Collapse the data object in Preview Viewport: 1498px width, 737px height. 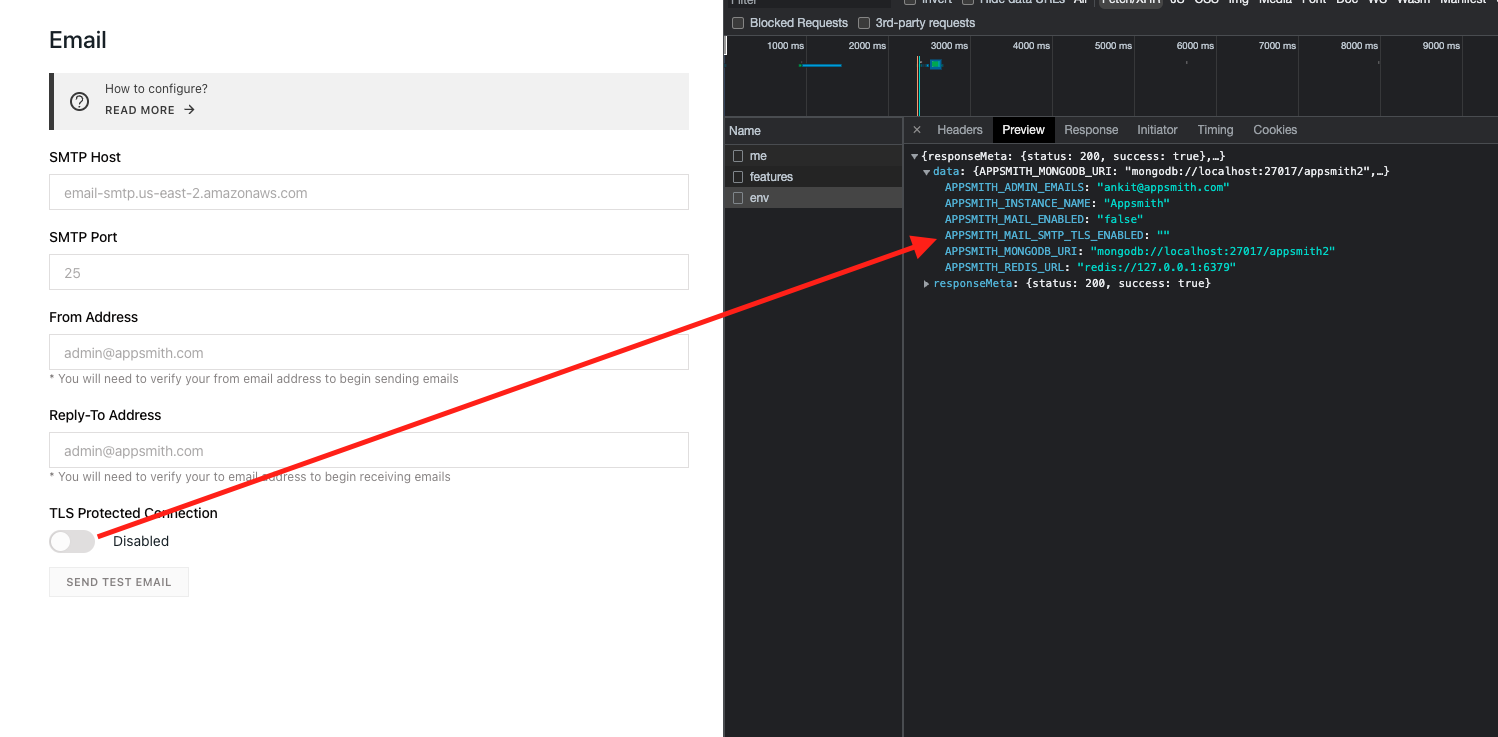(x=926, y=171)
